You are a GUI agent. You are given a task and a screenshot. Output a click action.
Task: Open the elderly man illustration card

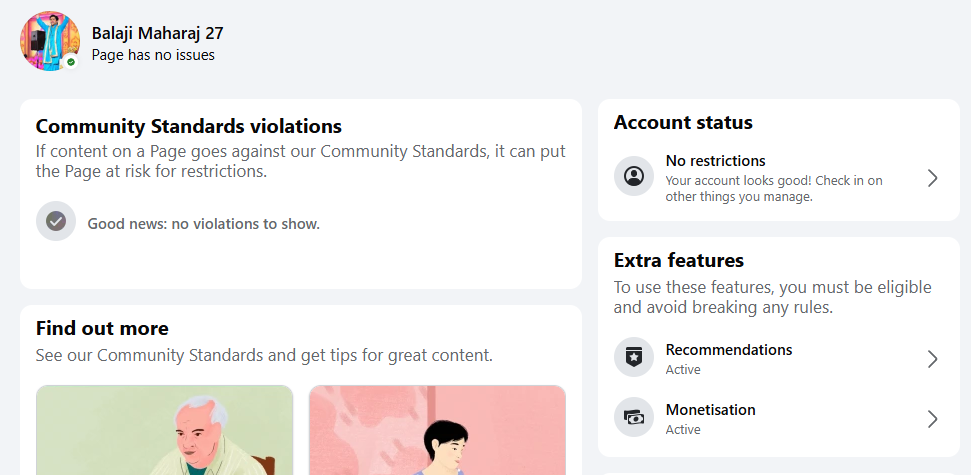(x=164, y=430)
